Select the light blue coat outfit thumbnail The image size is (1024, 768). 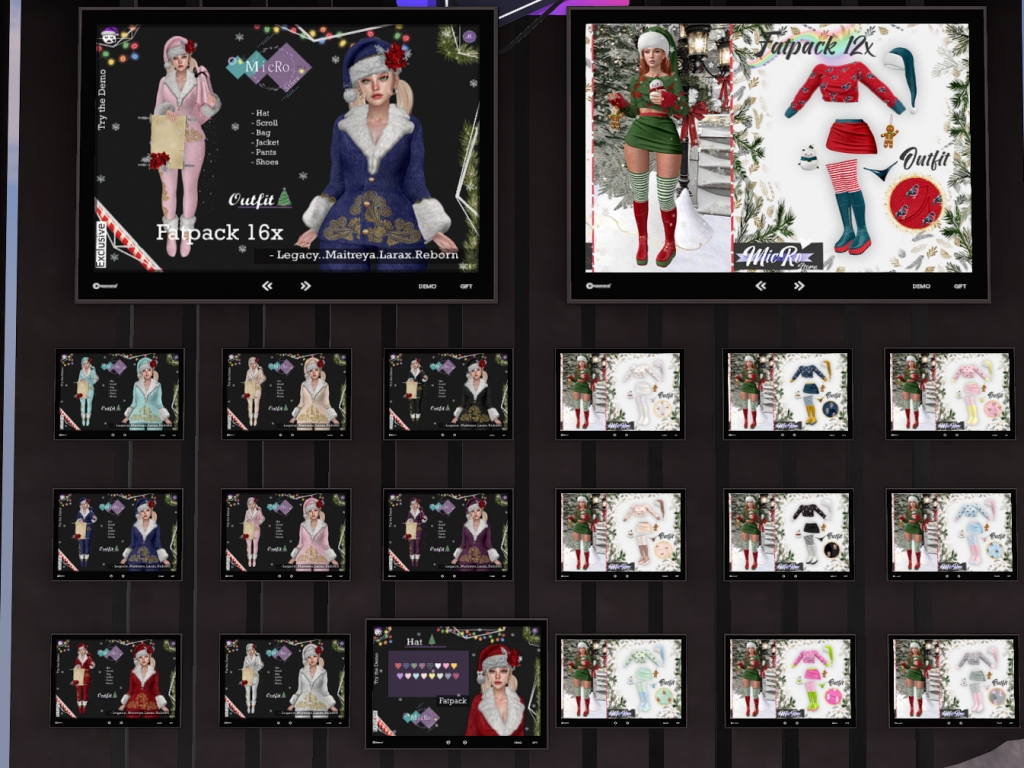pos(119,393)
